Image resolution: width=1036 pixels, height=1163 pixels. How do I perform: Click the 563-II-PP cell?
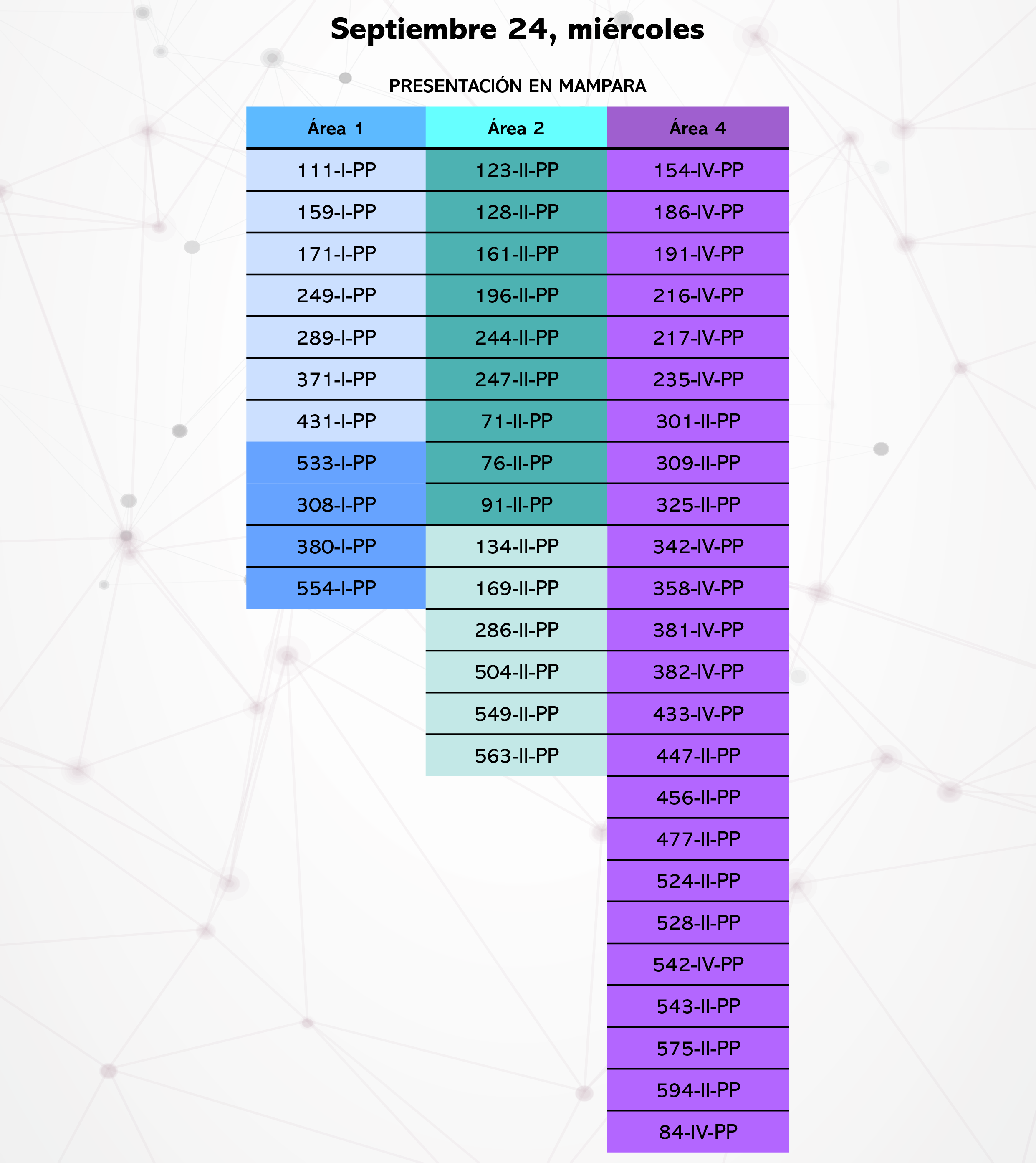coord(516,756)
